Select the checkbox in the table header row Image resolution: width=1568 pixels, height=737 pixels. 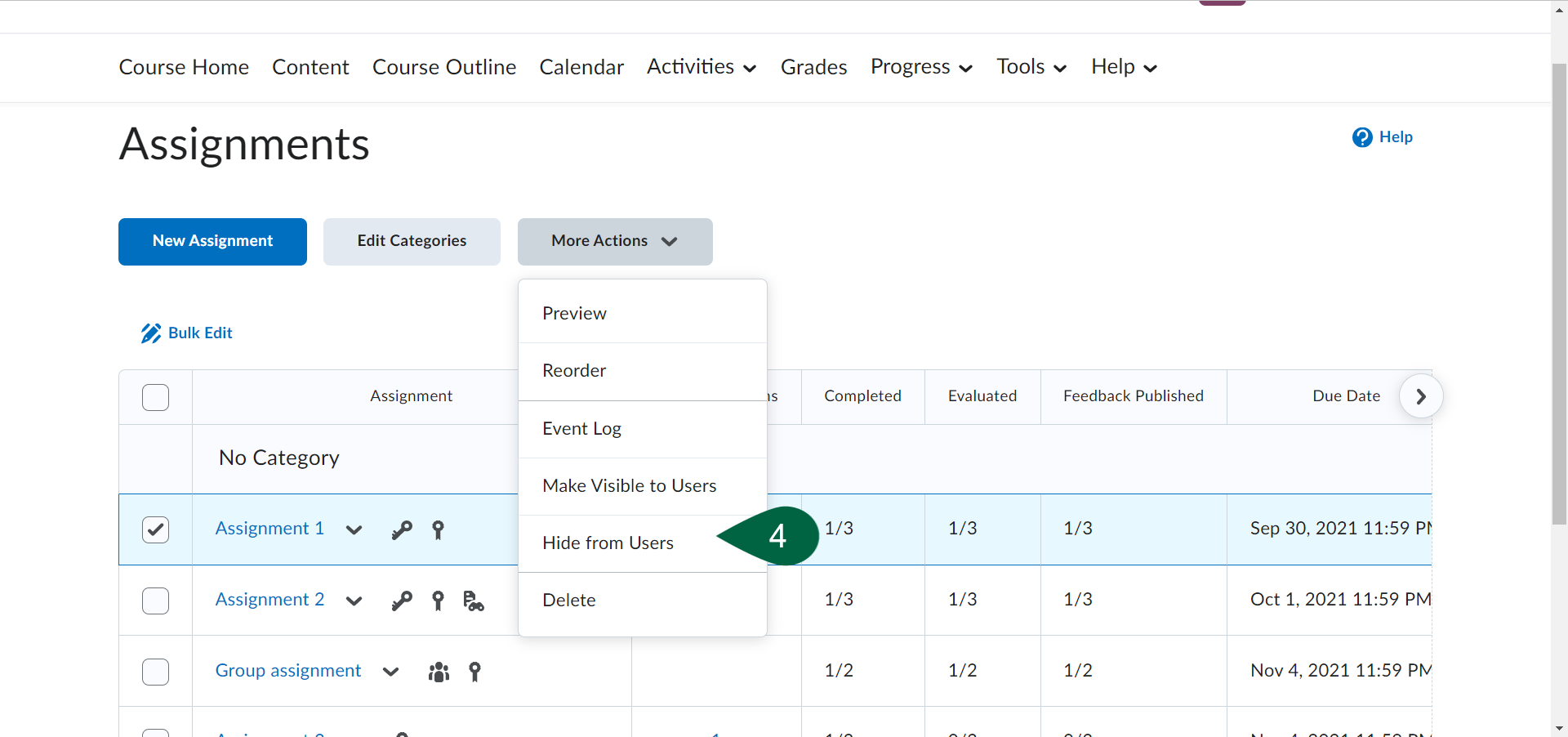155,398
